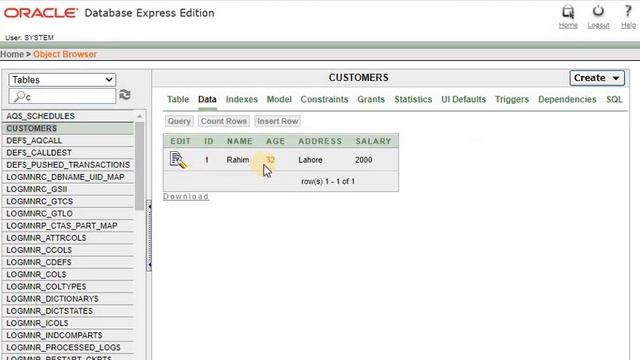This screenshot has width=640, height=360.
Task: Click the Insert Row button
Action: [278, 121]
